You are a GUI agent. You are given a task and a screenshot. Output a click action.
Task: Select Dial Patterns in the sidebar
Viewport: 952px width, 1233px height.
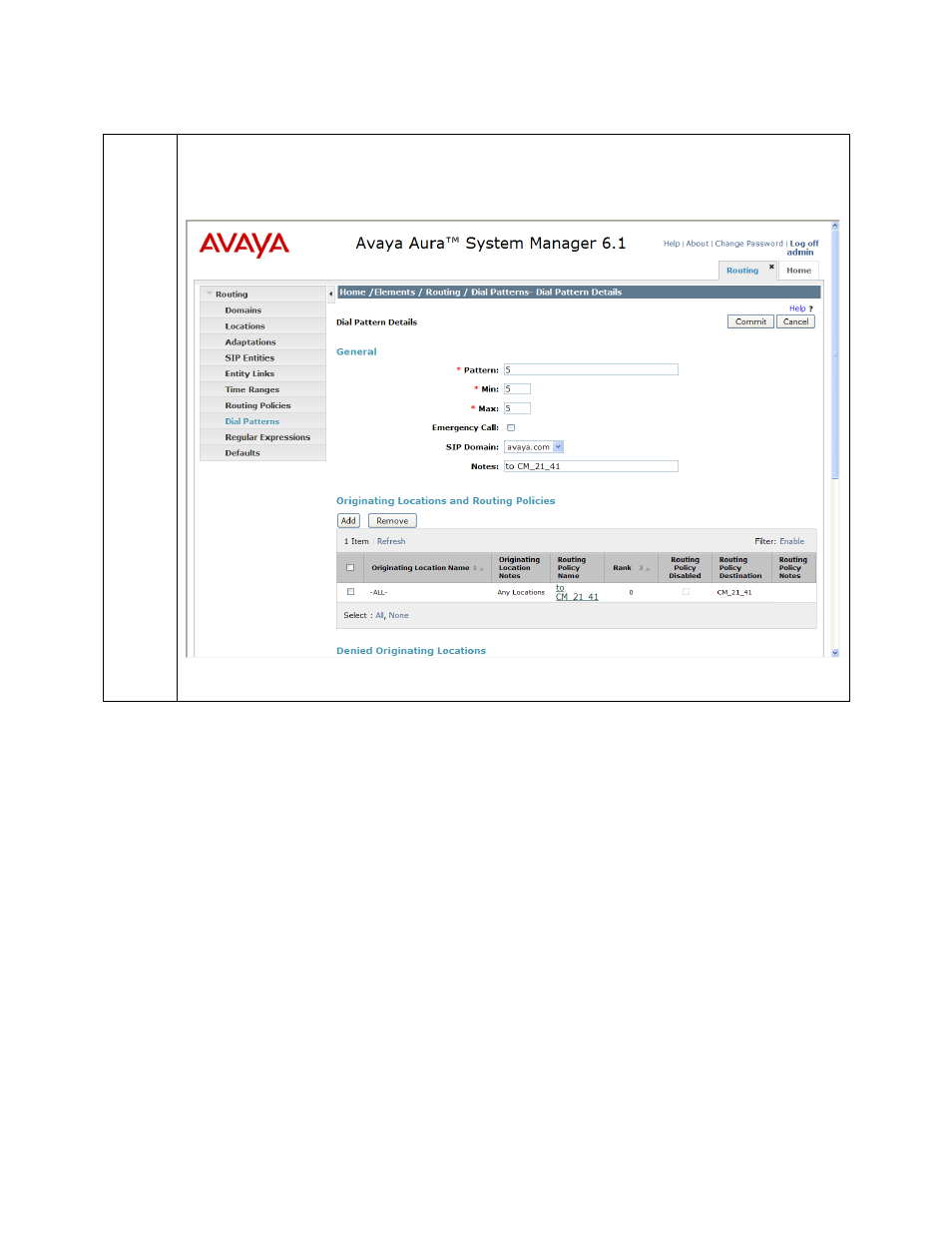coord(252,422)
